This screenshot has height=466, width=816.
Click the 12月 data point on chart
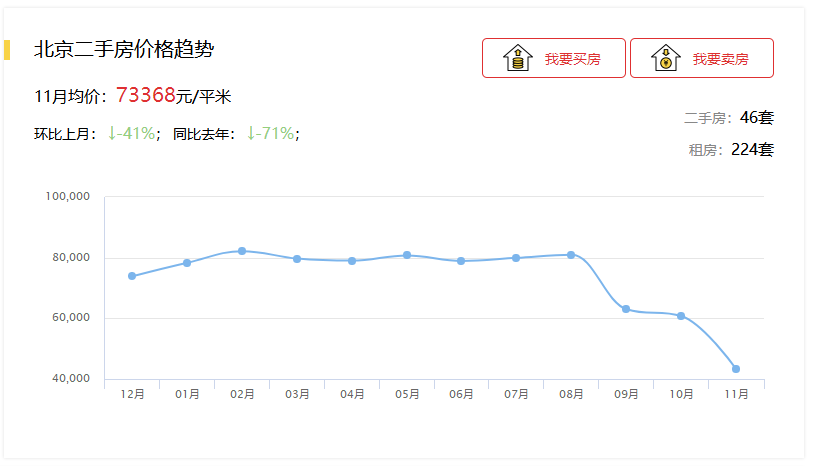click(132, 276)
